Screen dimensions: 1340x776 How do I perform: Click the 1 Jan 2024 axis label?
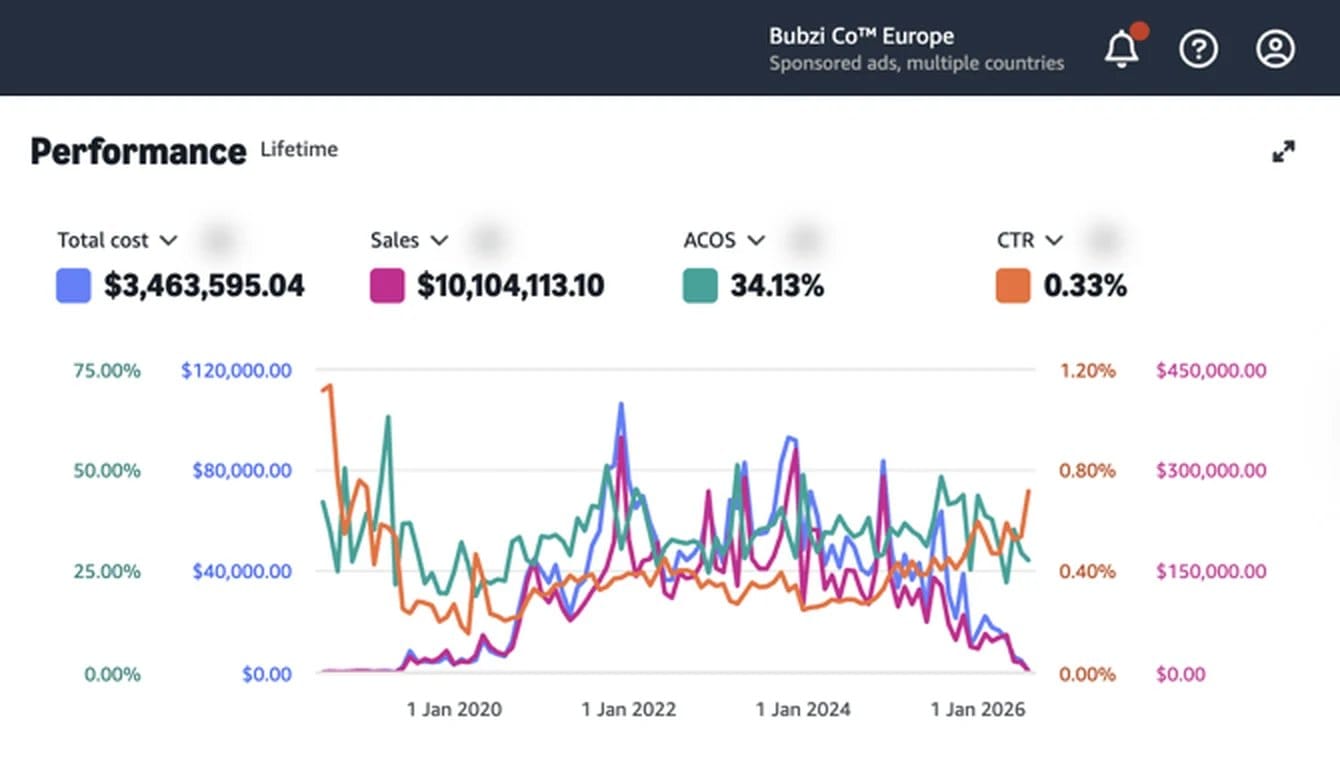click(803, 709)
